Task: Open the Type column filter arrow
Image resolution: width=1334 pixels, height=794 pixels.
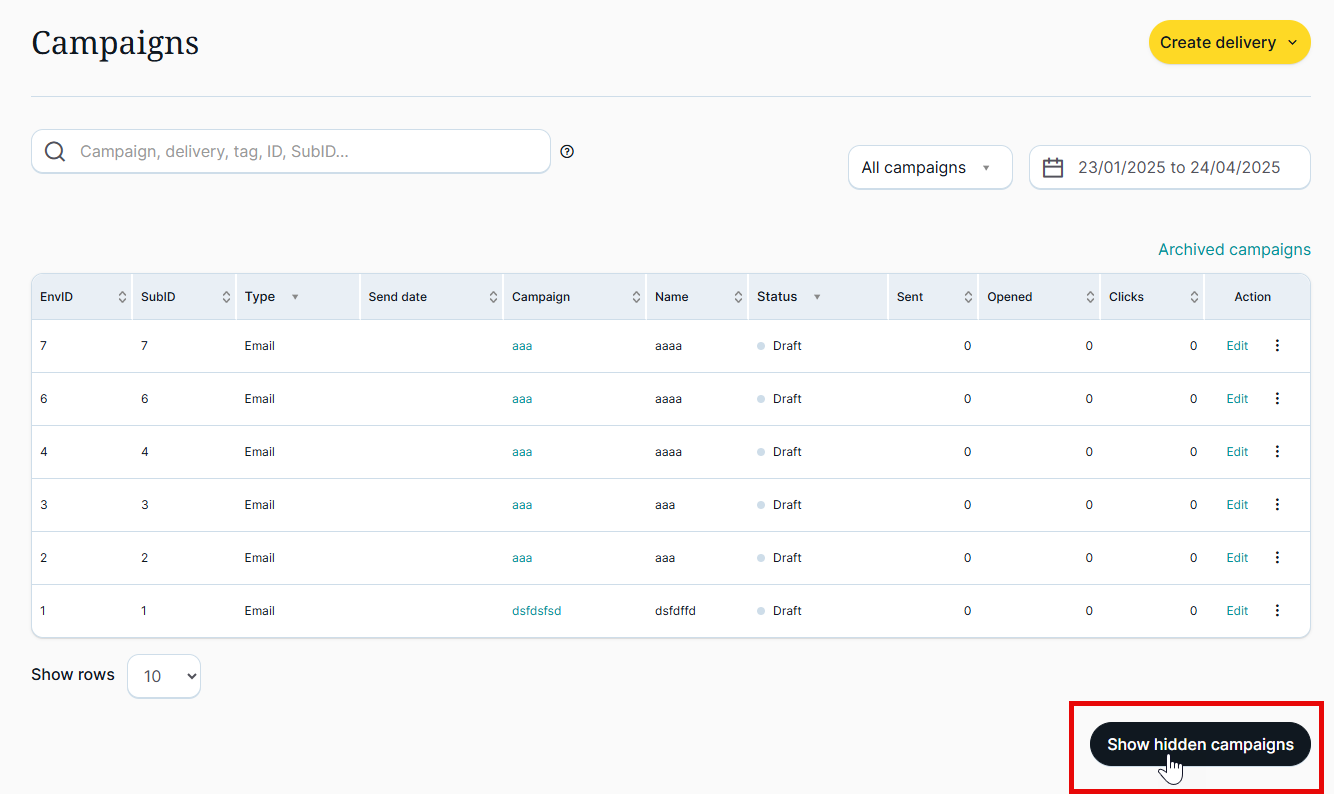Action: pyautogui.click(x=294, y=297)
